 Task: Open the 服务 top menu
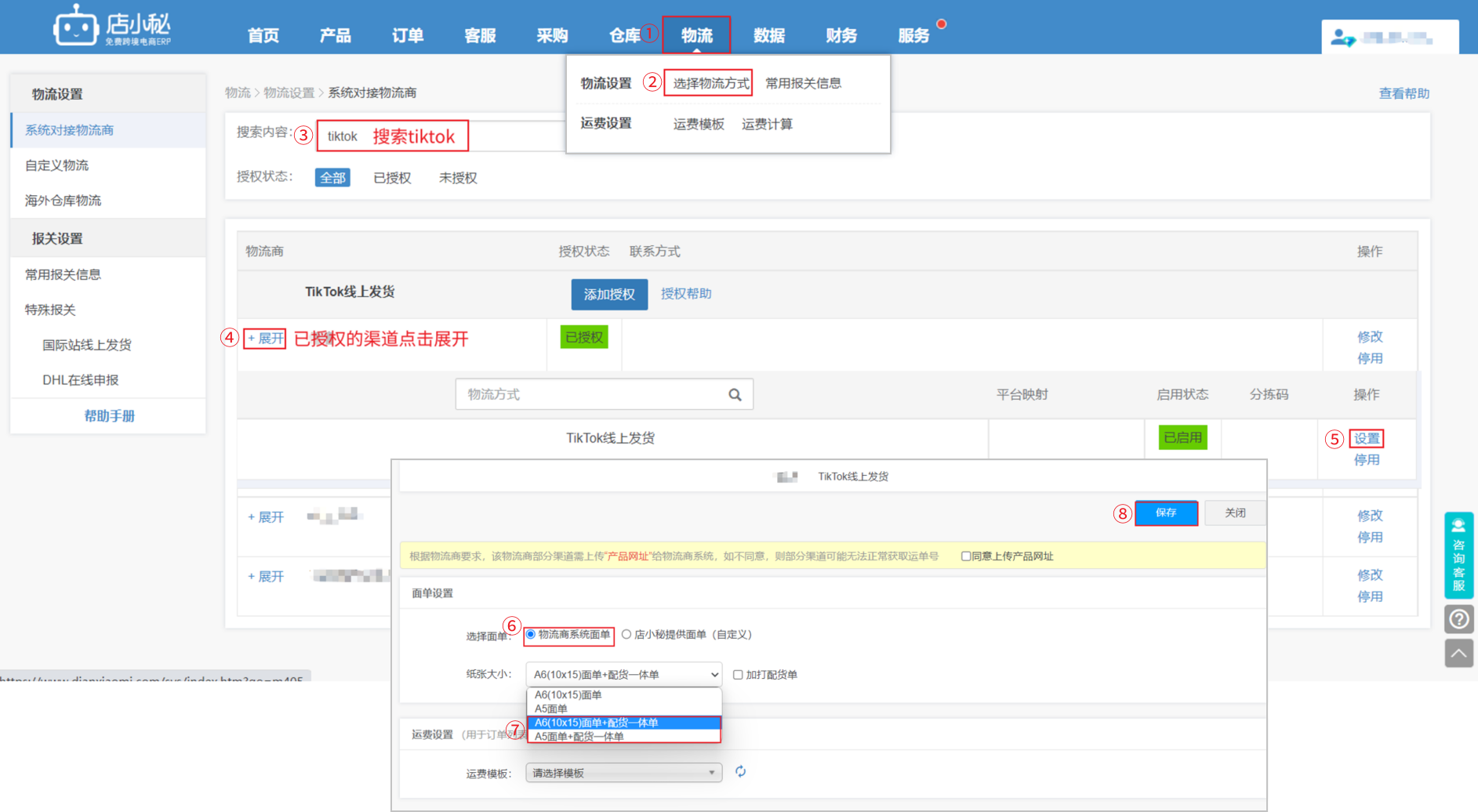(913, 36)
